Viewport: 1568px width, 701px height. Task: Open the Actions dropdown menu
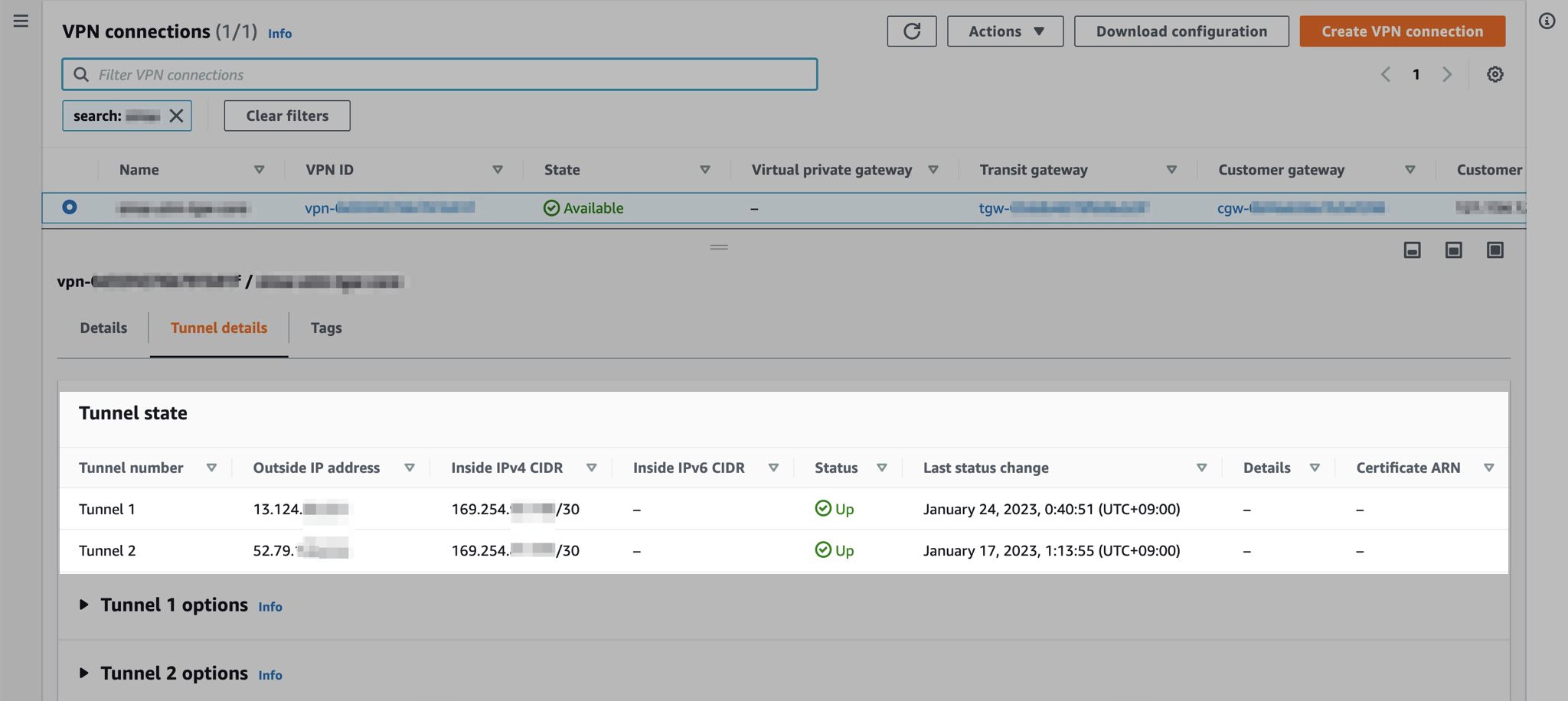pos(1004,31)
